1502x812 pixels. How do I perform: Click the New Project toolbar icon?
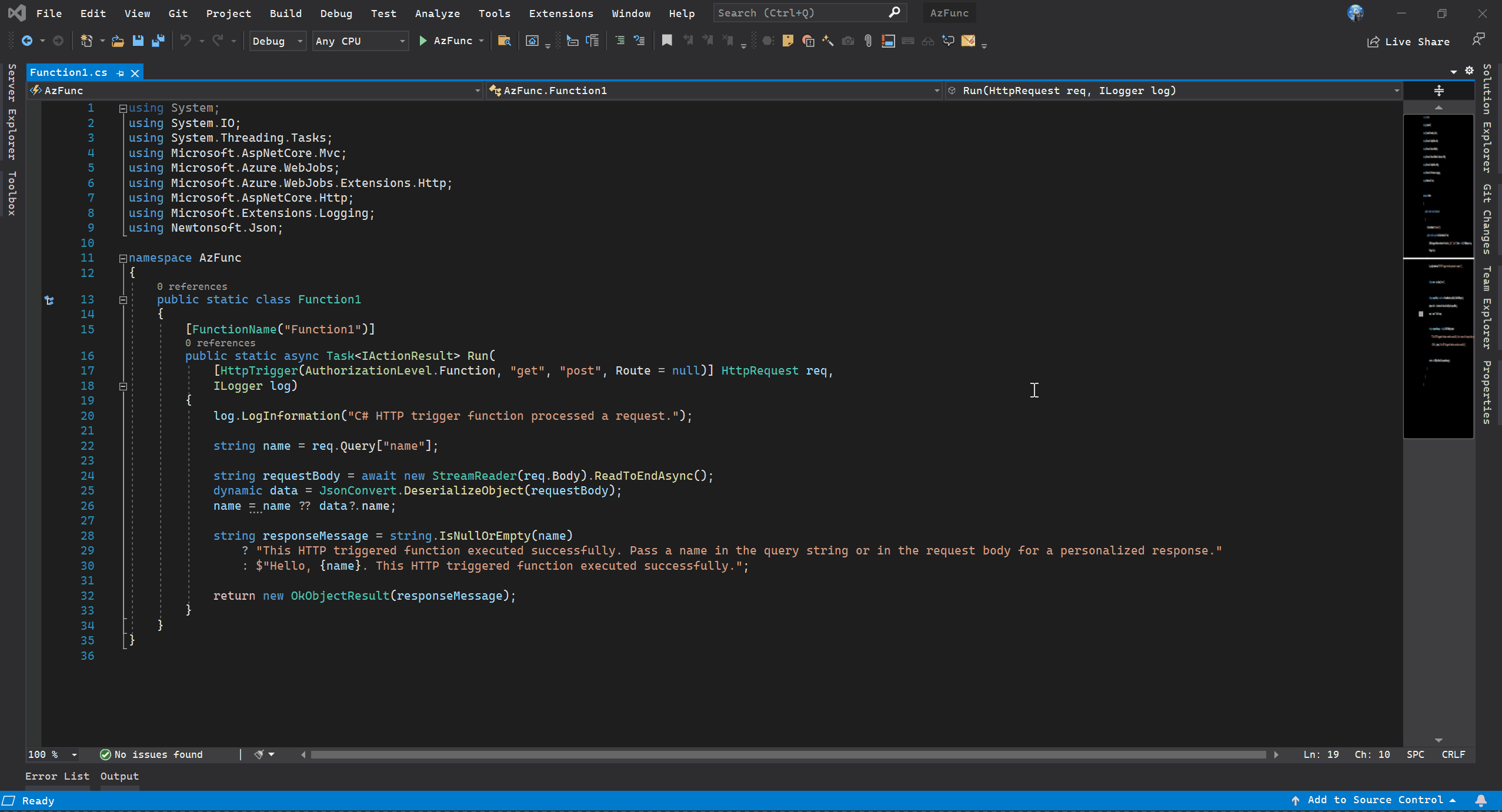click(86, 41)
